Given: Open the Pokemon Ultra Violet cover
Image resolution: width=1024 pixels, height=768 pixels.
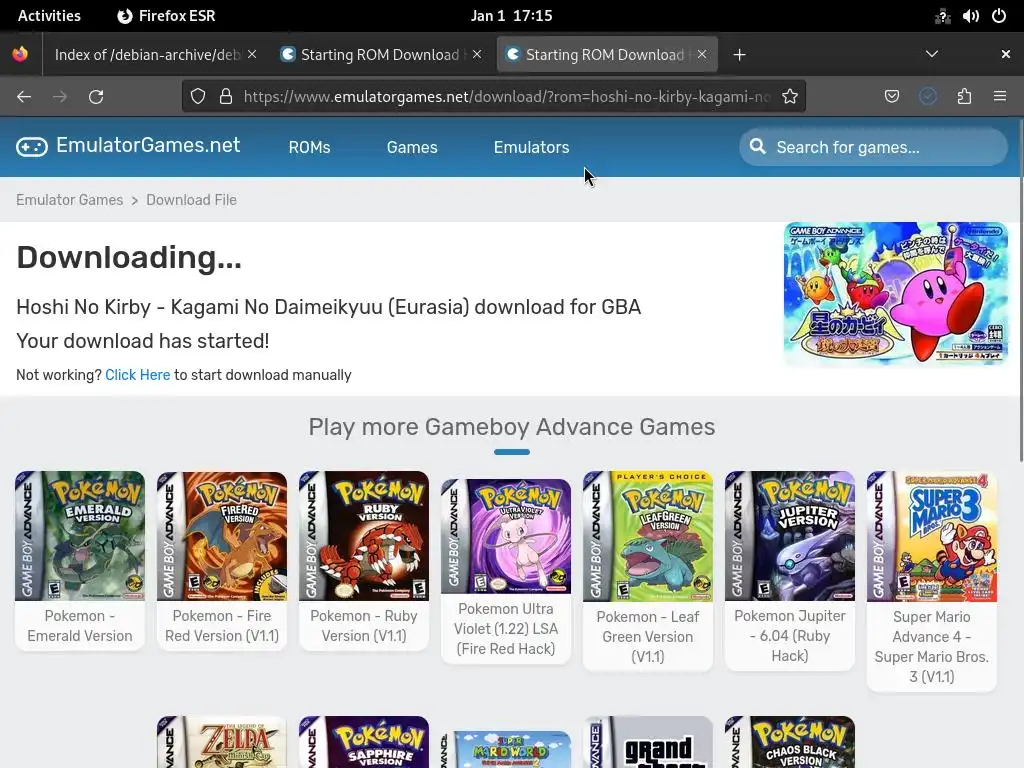Looking at the screenshot, I should (x=505, y=536).
